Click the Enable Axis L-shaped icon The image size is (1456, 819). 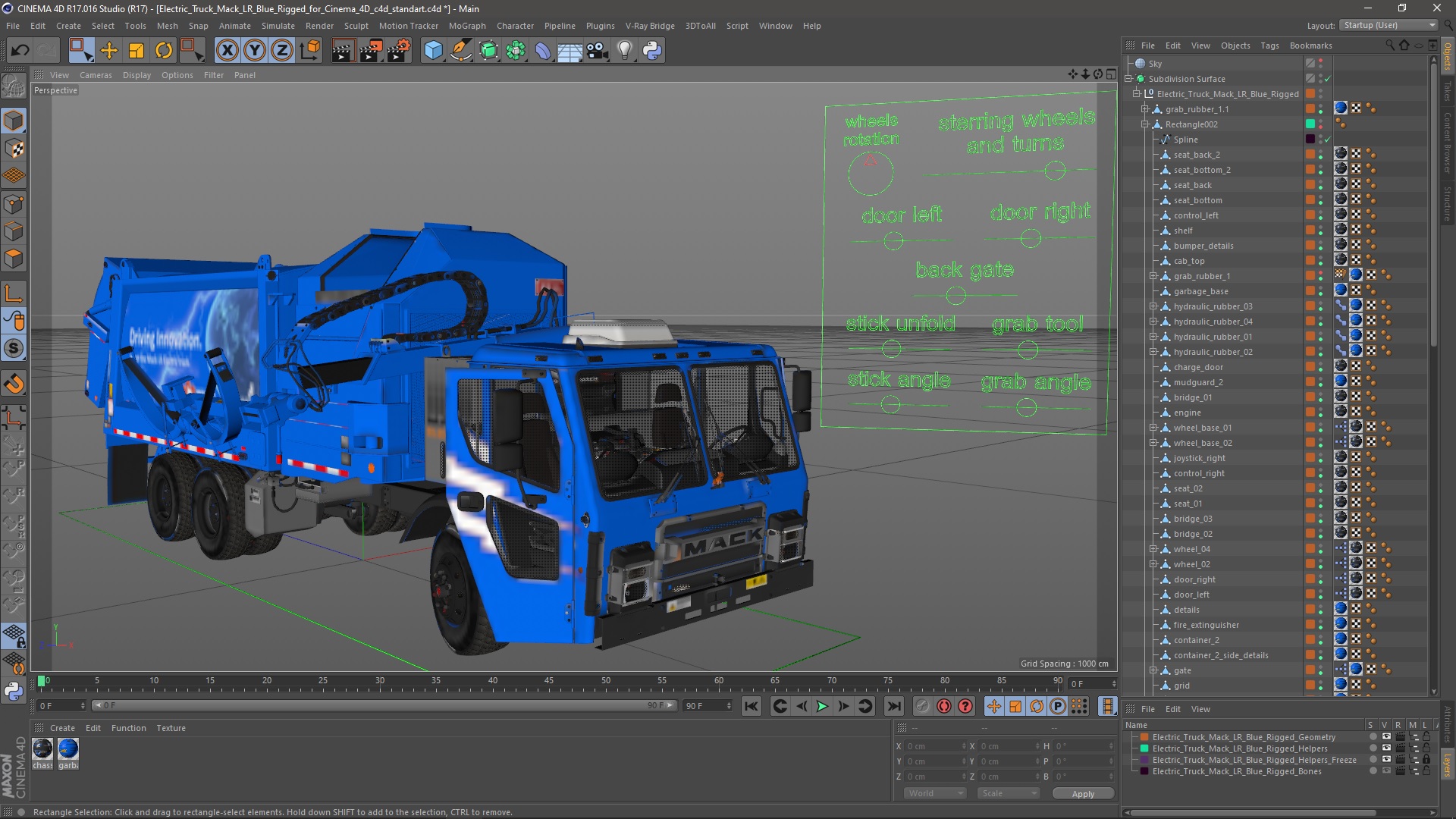pyautogui.click(x=14, y=293)
